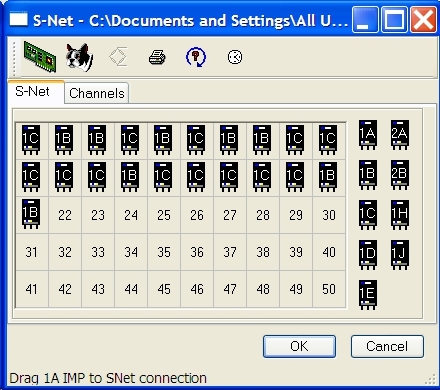Select the 2A IMP device icon
The image size is (440, 390).
point(400,135)
